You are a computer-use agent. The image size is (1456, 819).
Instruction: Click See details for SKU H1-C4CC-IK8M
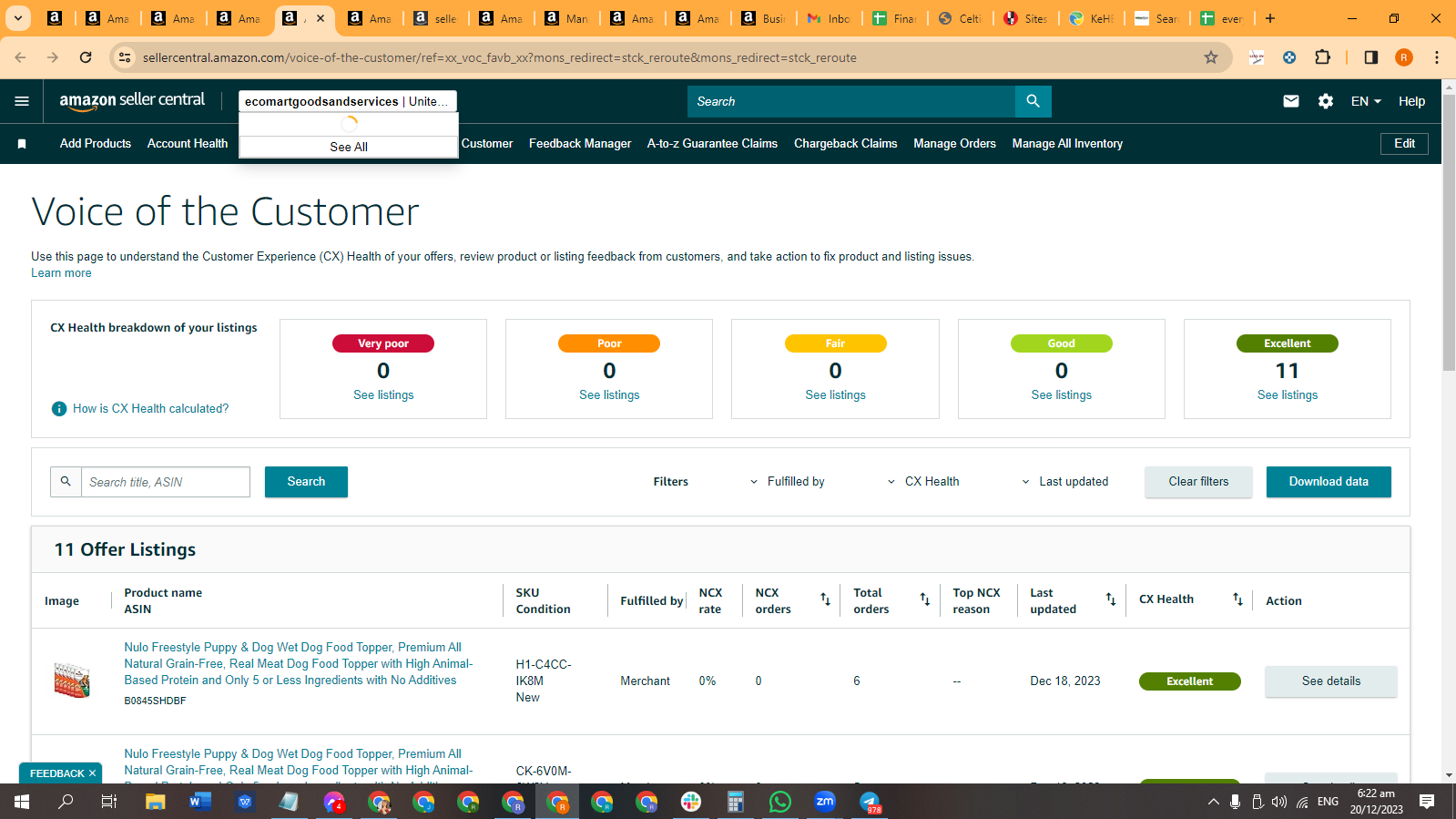[1330, 681]
